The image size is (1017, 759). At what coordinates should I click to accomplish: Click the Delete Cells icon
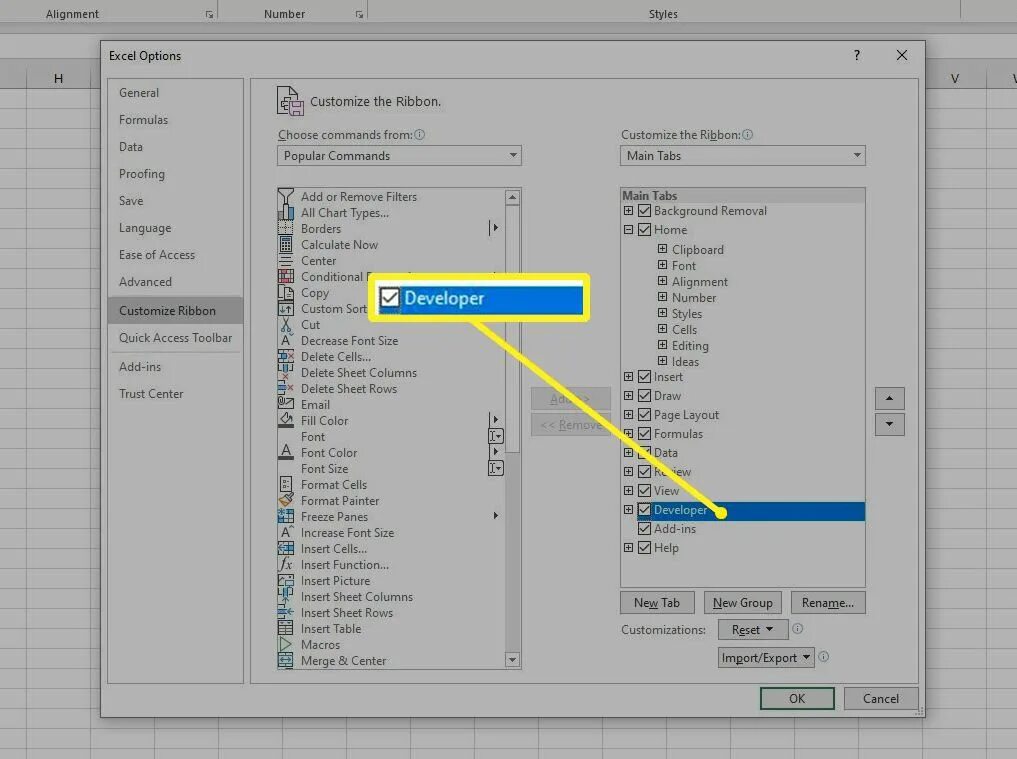tap(285, 357)
